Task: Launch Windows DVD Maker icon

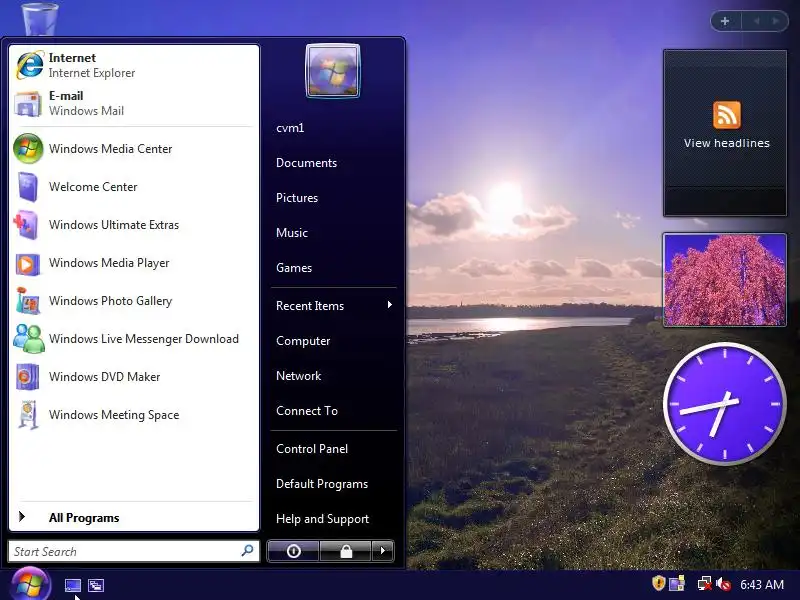Action: [x=27, y=377]
